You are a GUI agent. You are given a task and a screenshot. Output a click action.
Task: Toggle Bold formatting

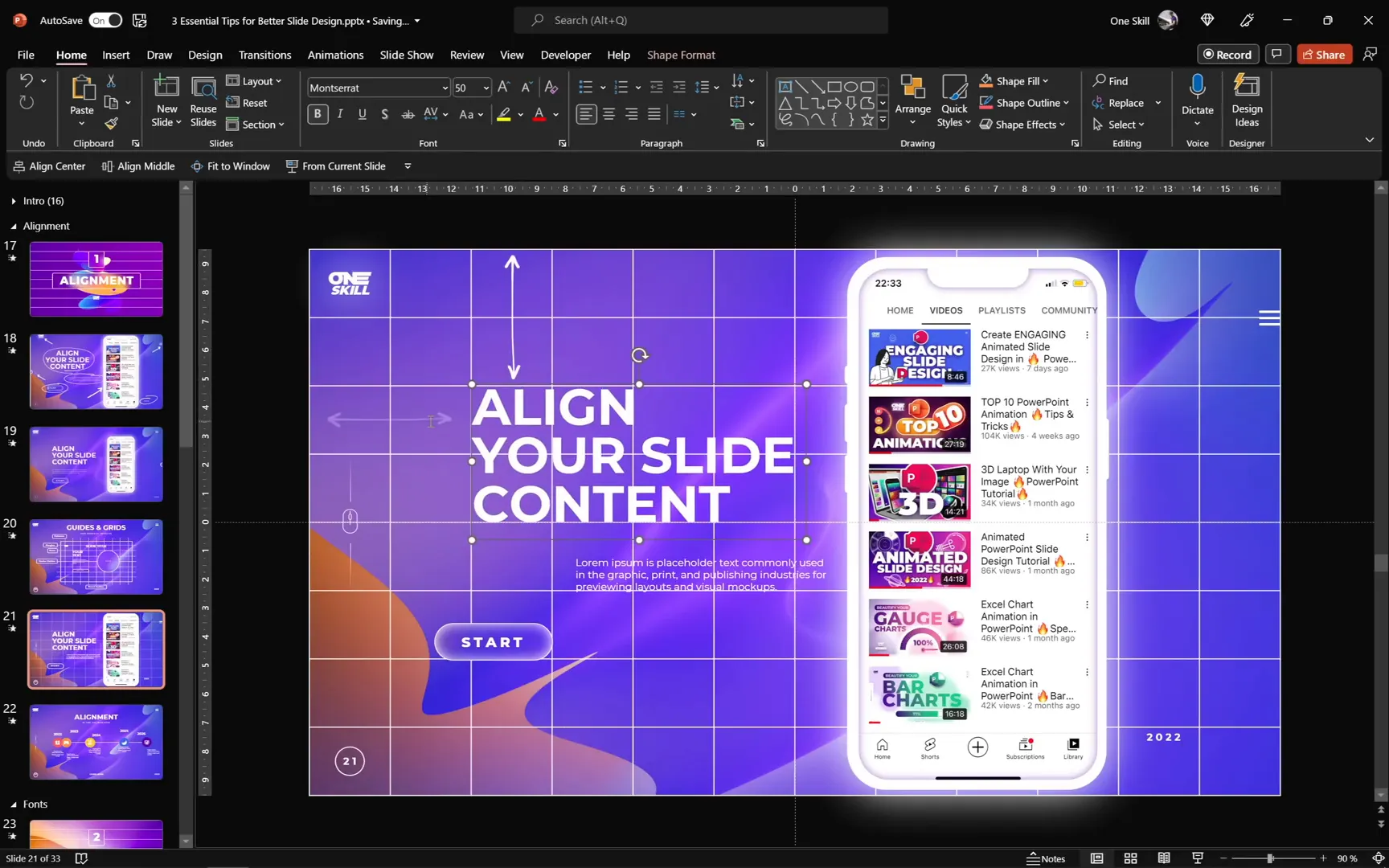point(318,114)
